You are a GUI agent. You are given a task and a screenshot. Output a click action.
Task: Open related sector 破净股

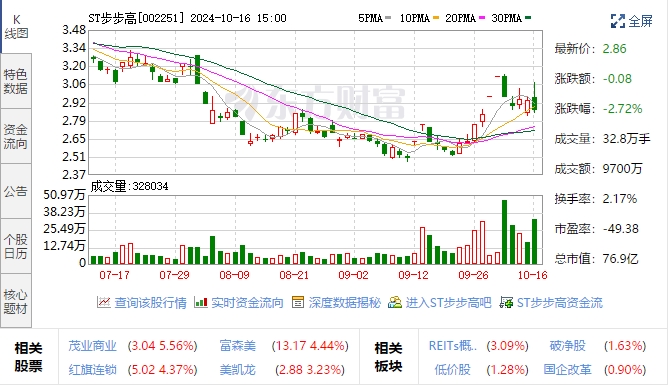(567, 345)
